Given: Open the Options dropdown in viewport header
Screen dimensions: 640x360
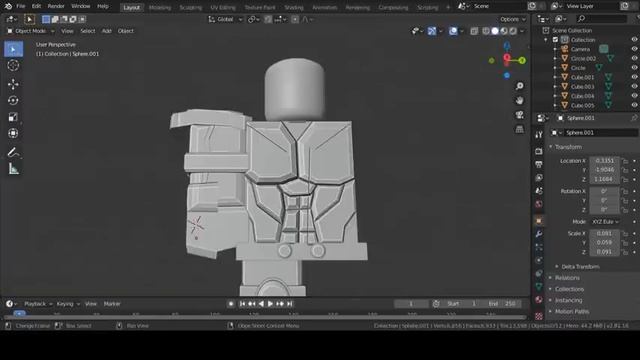Looking at the screenshot, I should pyautogui.click(x=513, y=19).
